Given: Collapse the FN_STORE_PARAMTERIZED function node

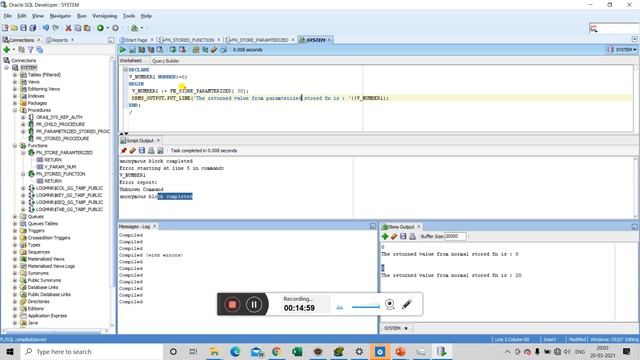Looking at the screenshot, I should click(23, 152).
